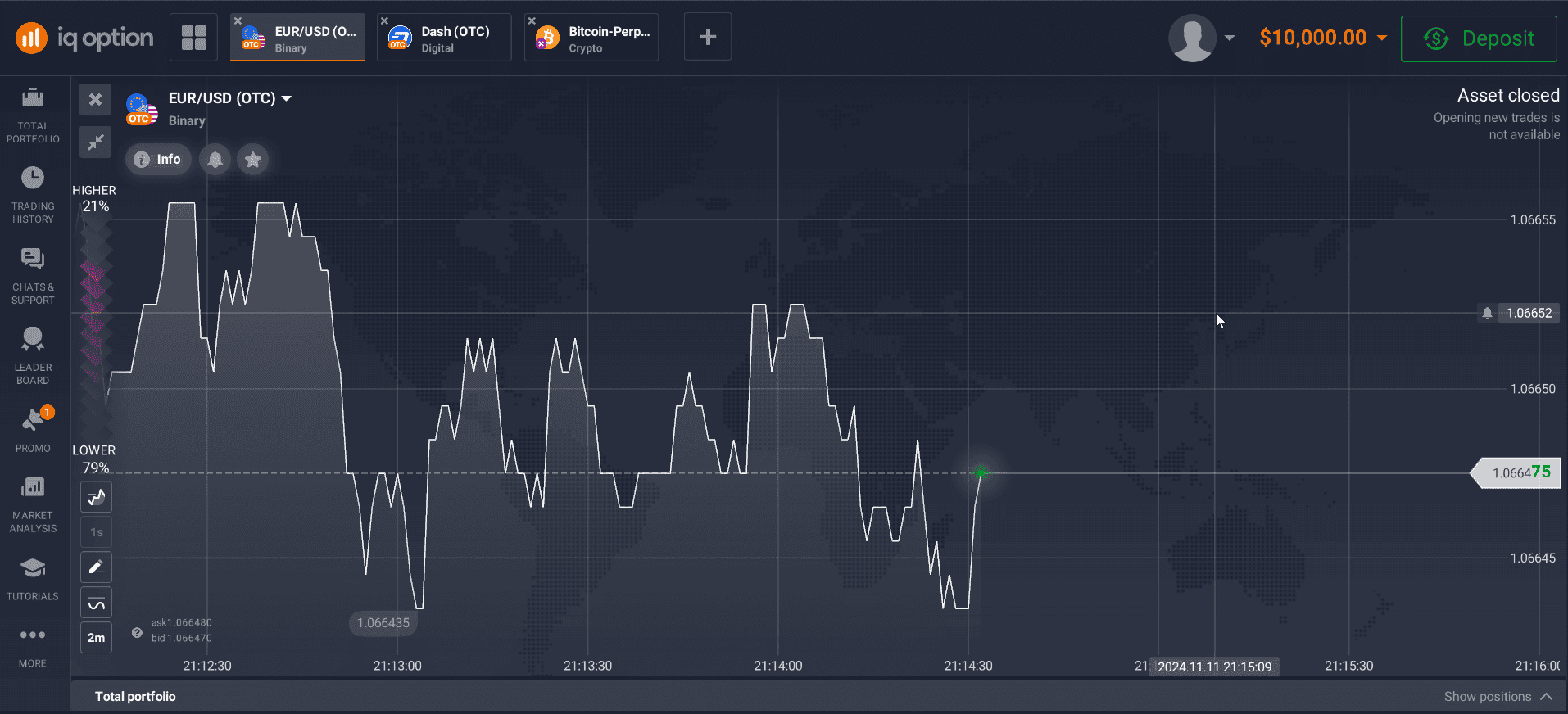
Task: Select the drawing pencil tool
Action: coord(96,567)
